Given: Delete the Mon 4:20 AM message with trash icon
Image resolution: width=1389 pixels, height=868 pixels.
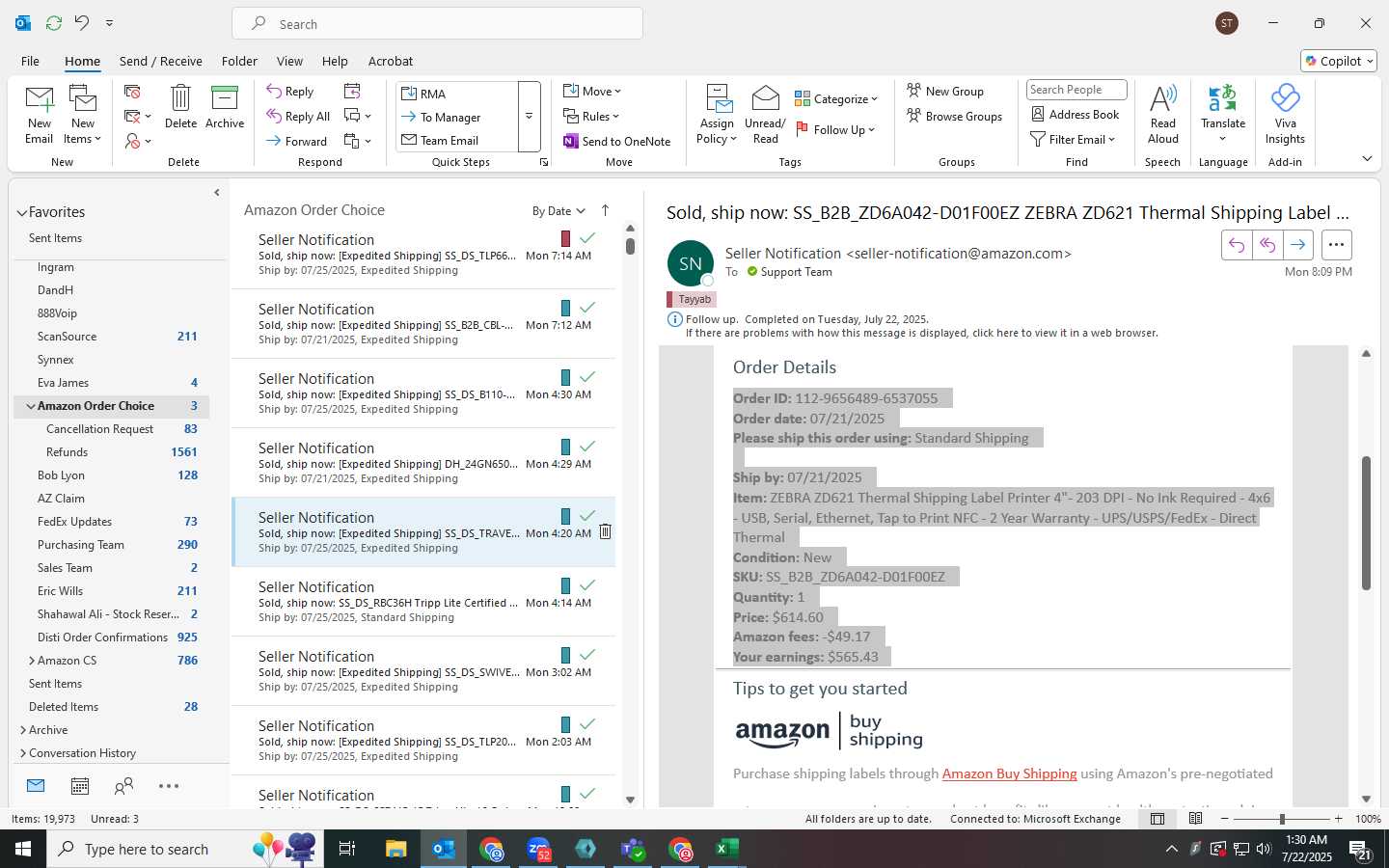Looking at the screenshot, I should [605, 531].
